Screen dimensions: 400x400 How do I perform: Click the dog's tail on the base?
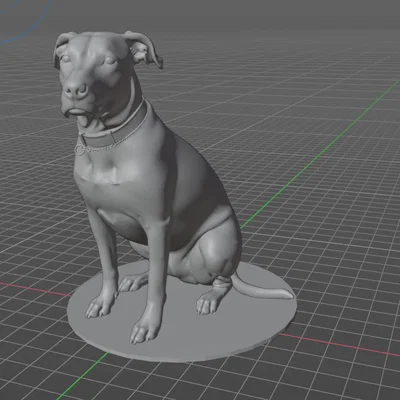coord(262,289)
